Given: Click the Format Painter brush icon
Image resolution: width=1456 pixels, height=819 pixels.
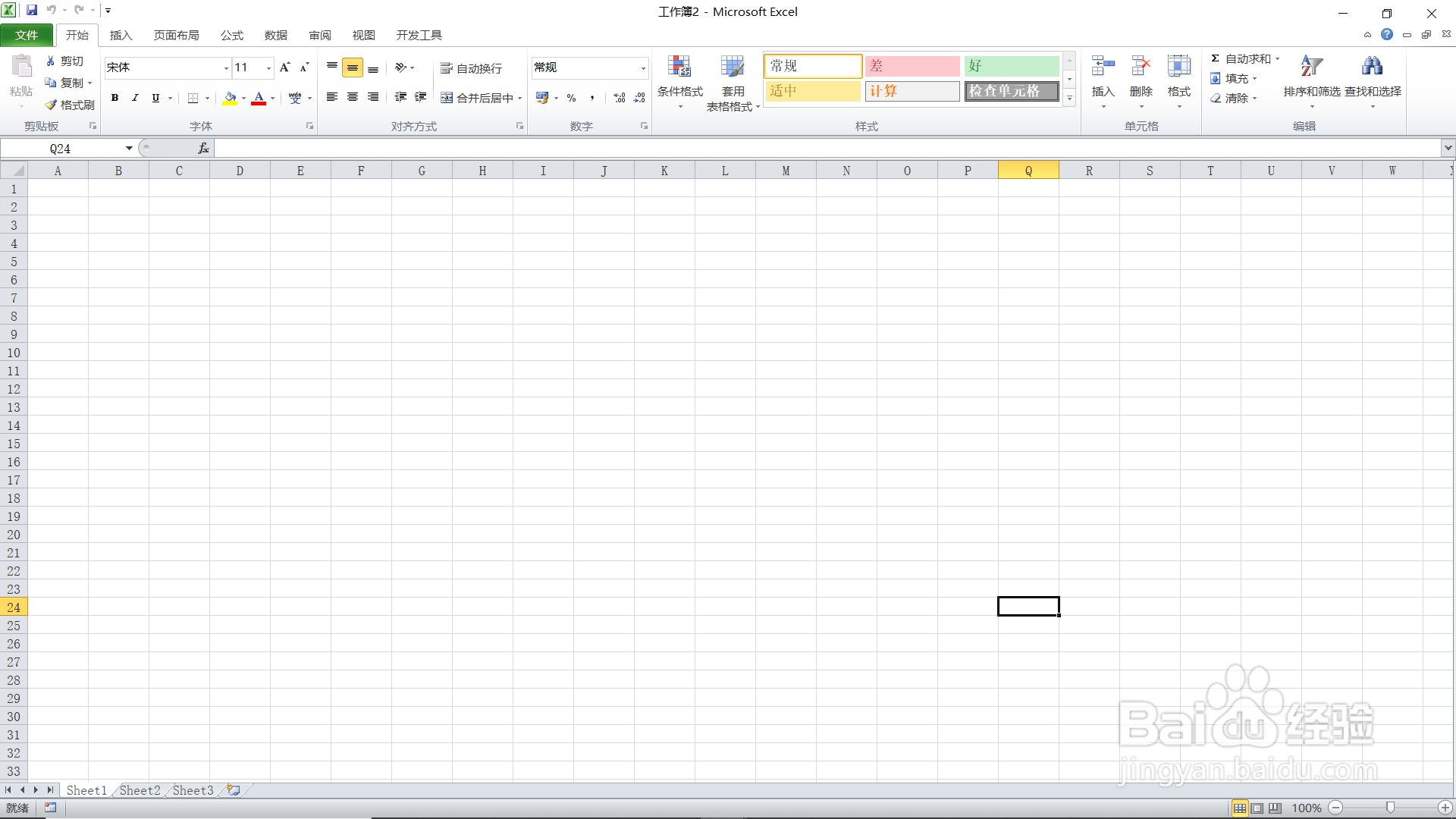Looking at the screenshot, I should [52, 105].
